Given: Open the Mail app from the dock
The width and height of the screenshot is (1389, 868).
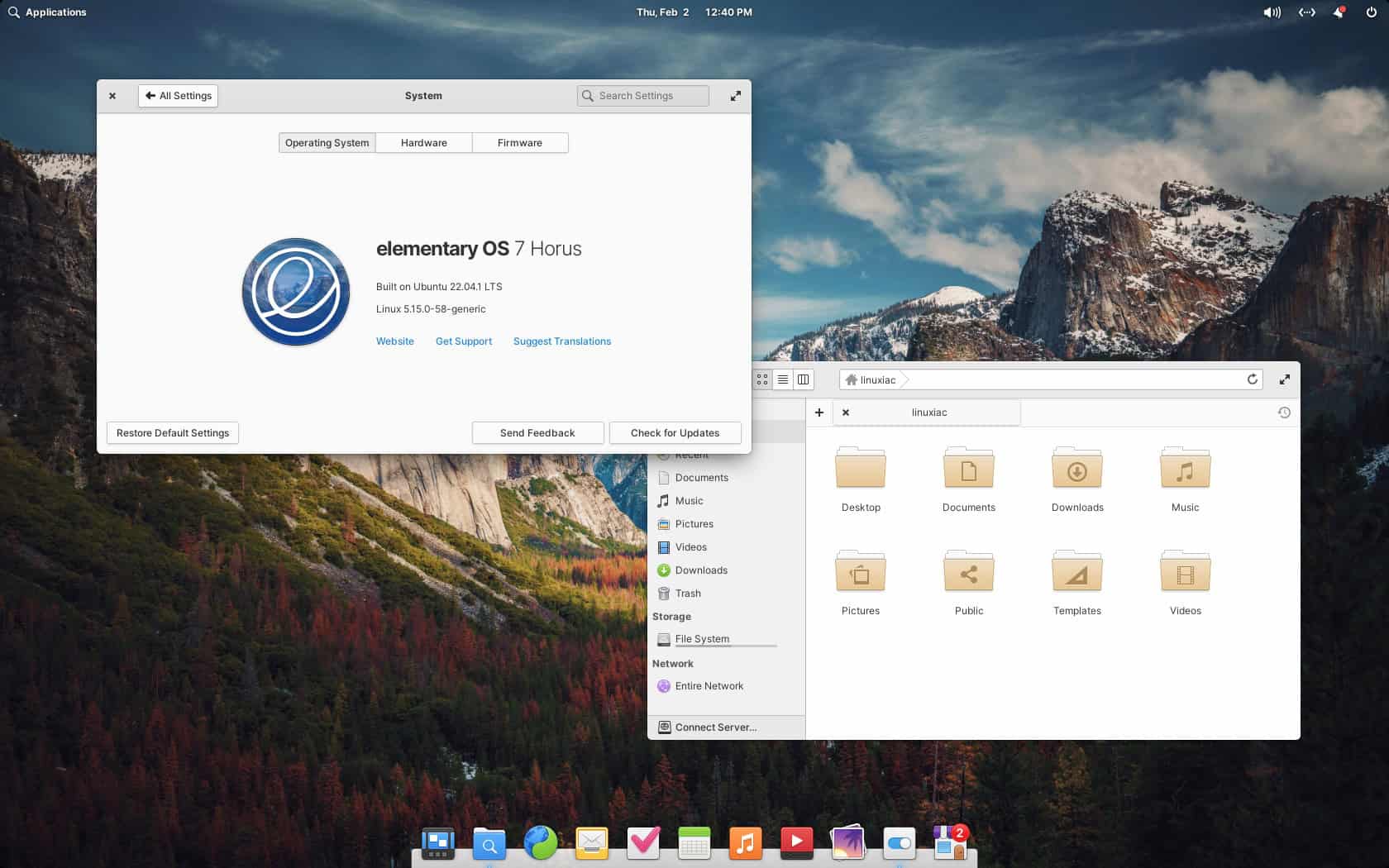Looking at the screenshot, I should [x=591, y=843].
